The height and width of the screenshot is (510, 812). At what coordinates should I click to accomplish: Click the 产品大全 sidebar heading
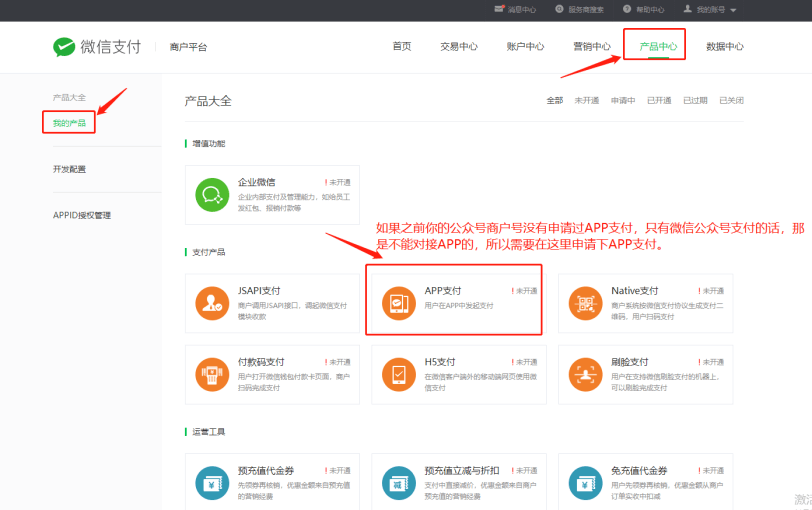(x=69, y=97)
